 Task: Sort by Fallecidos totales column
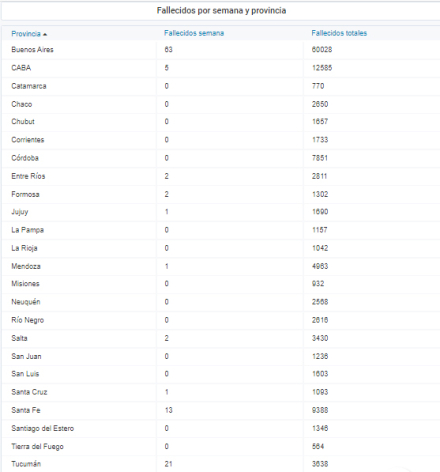(339, 33)
